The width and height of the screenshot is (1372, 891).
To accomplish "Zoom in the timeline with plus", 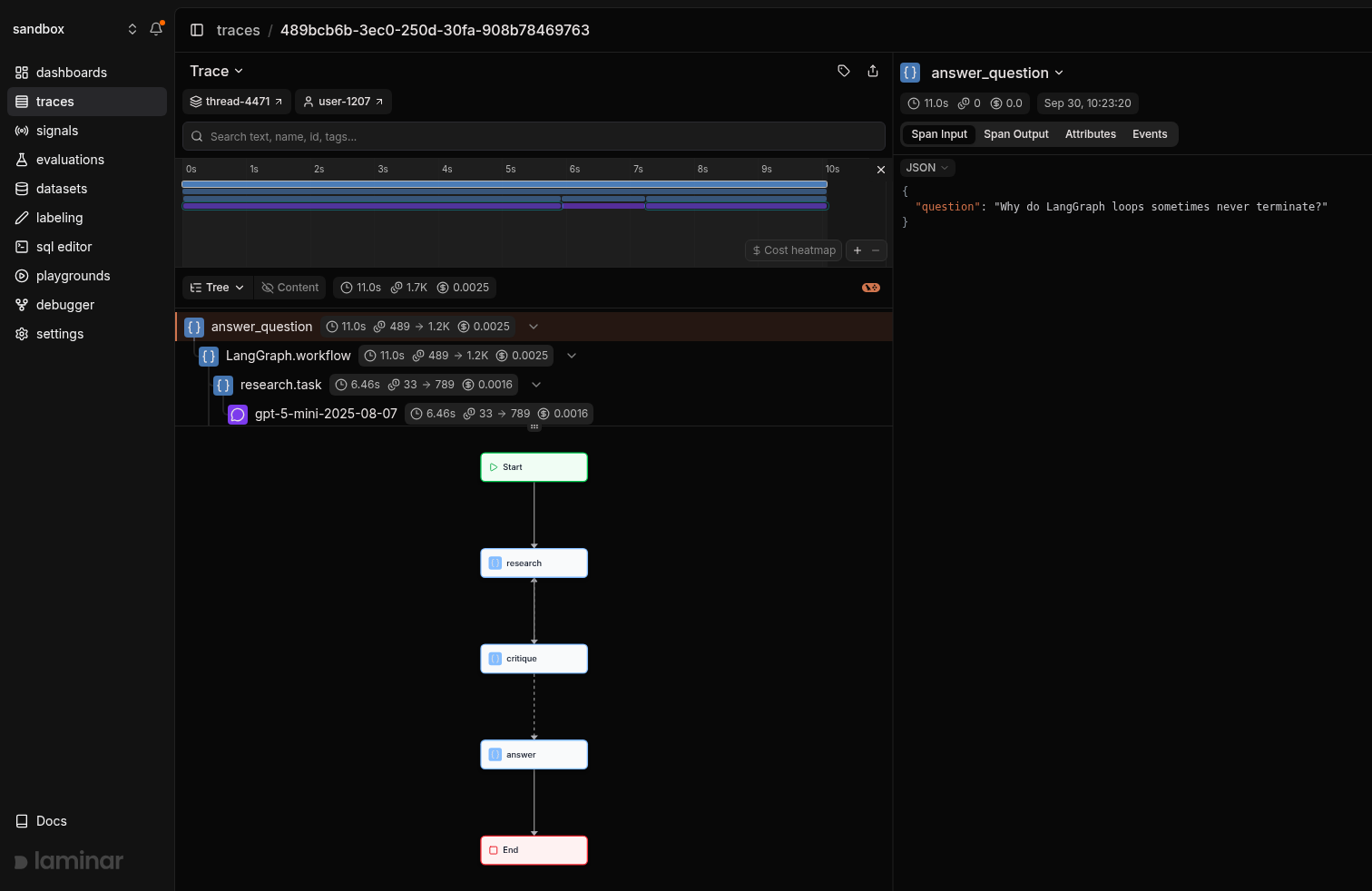I will [857, 250].
